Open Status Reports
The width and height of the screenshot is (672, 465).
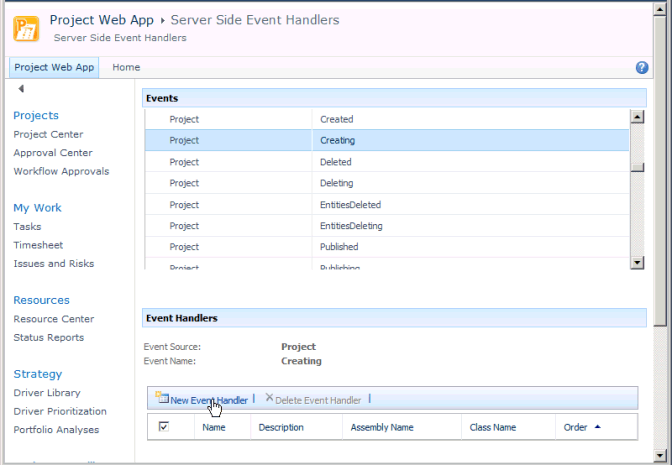(x=48, y=337)
